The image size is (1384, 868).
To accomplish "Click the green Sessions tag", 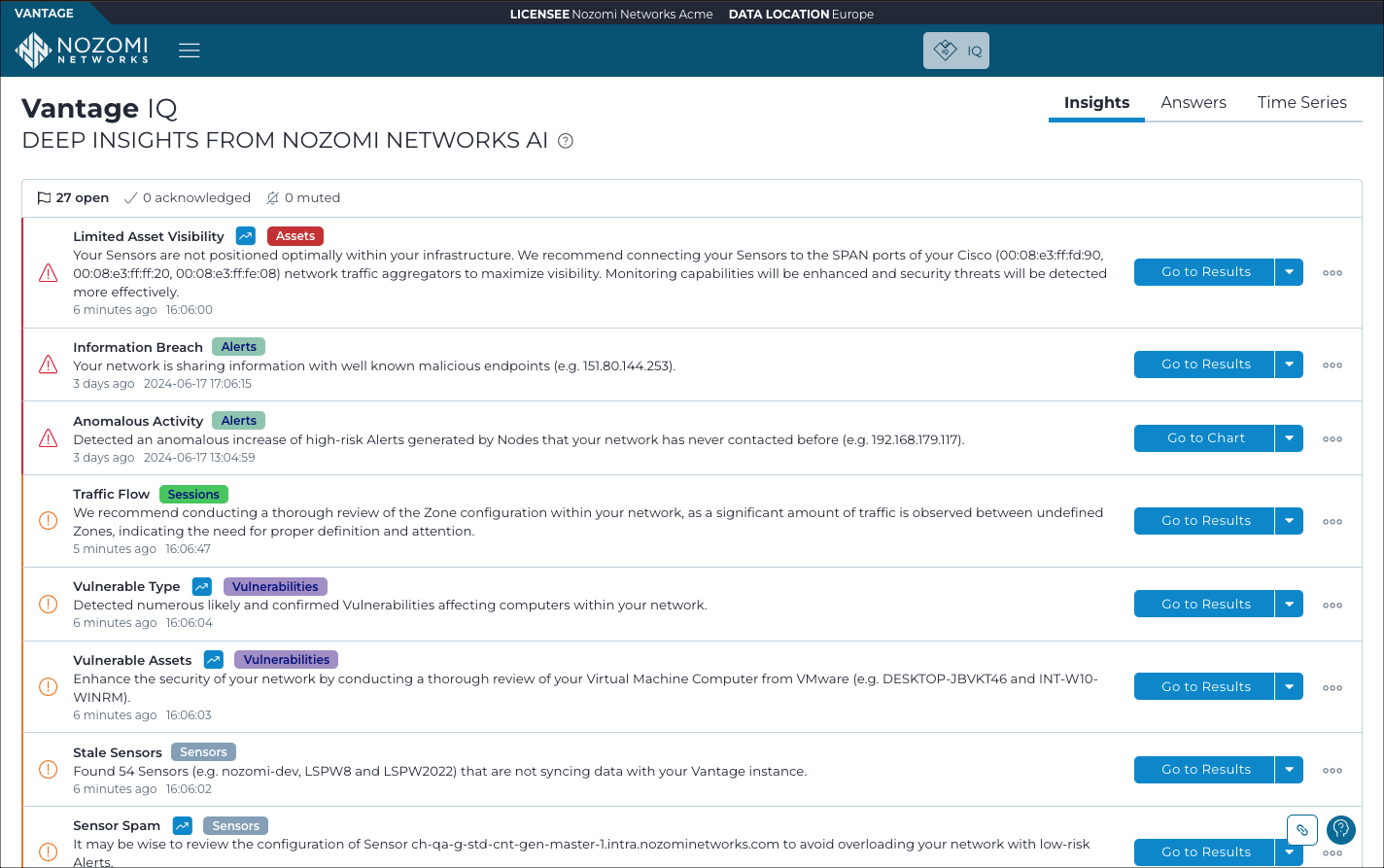I will click(193, 495).
